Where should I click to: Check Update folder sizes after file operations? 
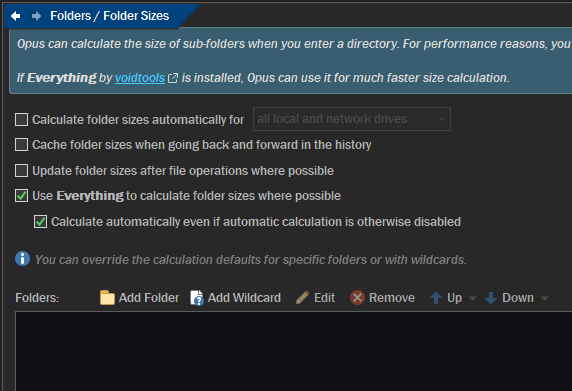(21, 170)
